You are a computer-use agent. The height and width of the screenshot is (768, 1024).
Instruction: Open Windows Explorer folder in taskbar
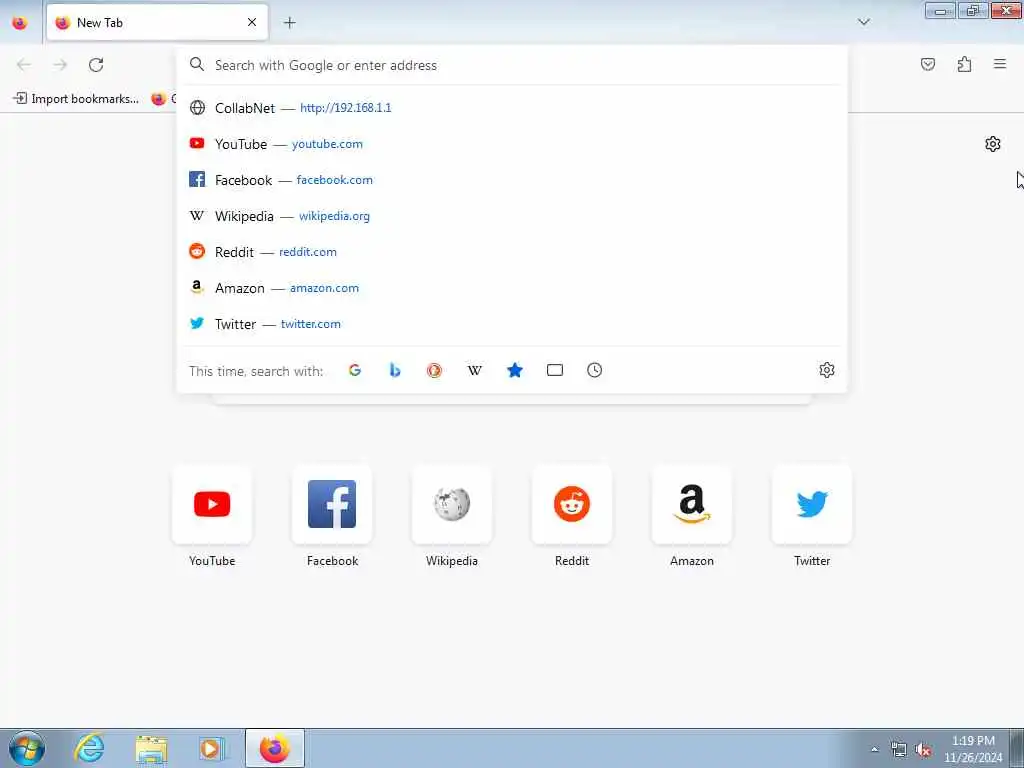pyautogui.click(x=151, y=748)
